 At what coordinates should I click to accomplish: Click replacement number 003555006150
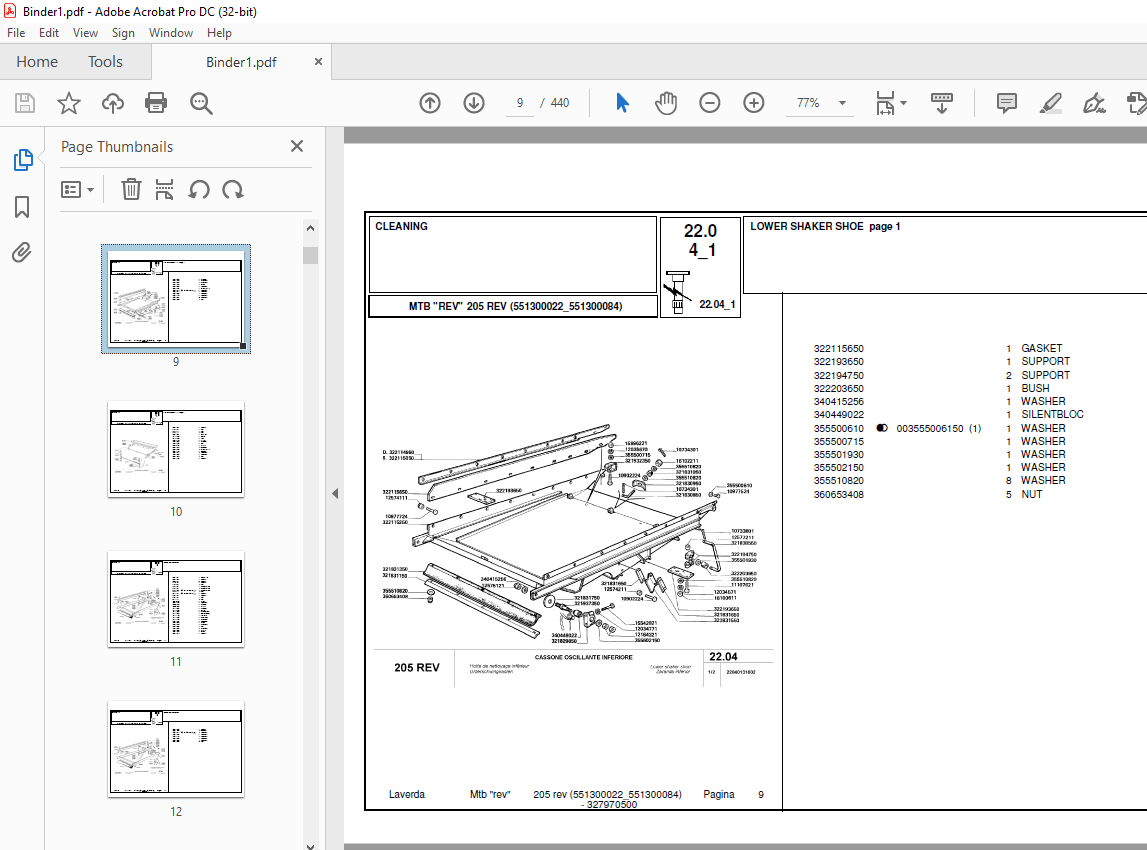(x=930, y=429)
